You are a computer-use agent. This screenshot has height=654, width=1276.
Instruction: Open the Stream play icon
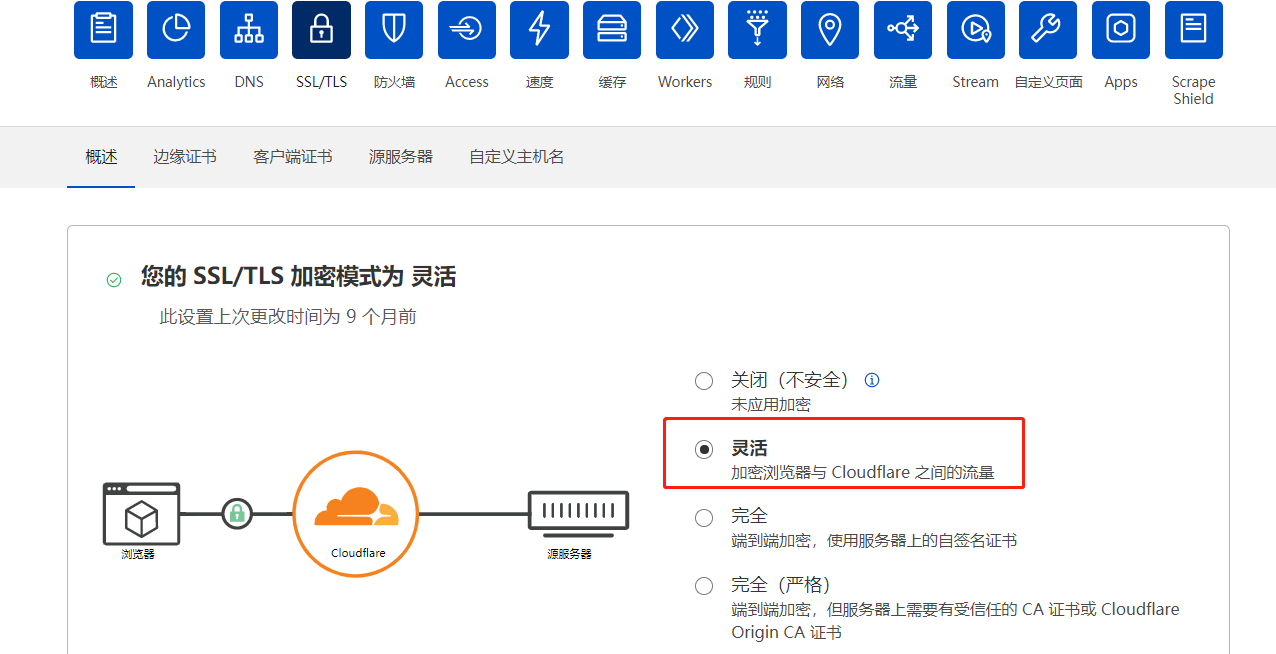976,30
